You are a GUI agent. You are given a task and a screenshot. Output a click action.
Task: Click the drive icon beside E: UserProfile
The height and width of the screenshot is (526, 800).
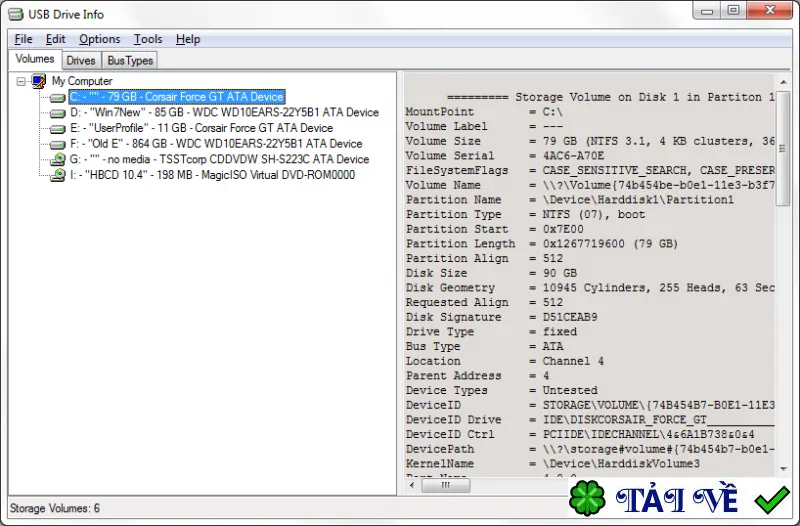[x=57, y=129]
